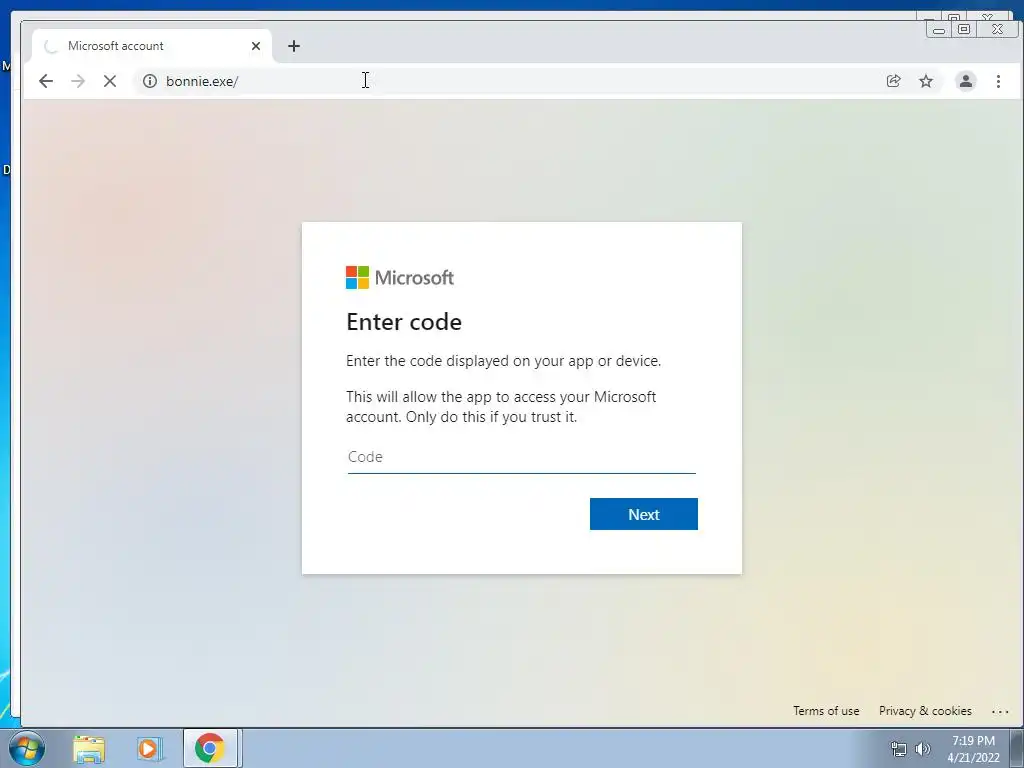Select the Microsoft account tab

pos(152,46)
